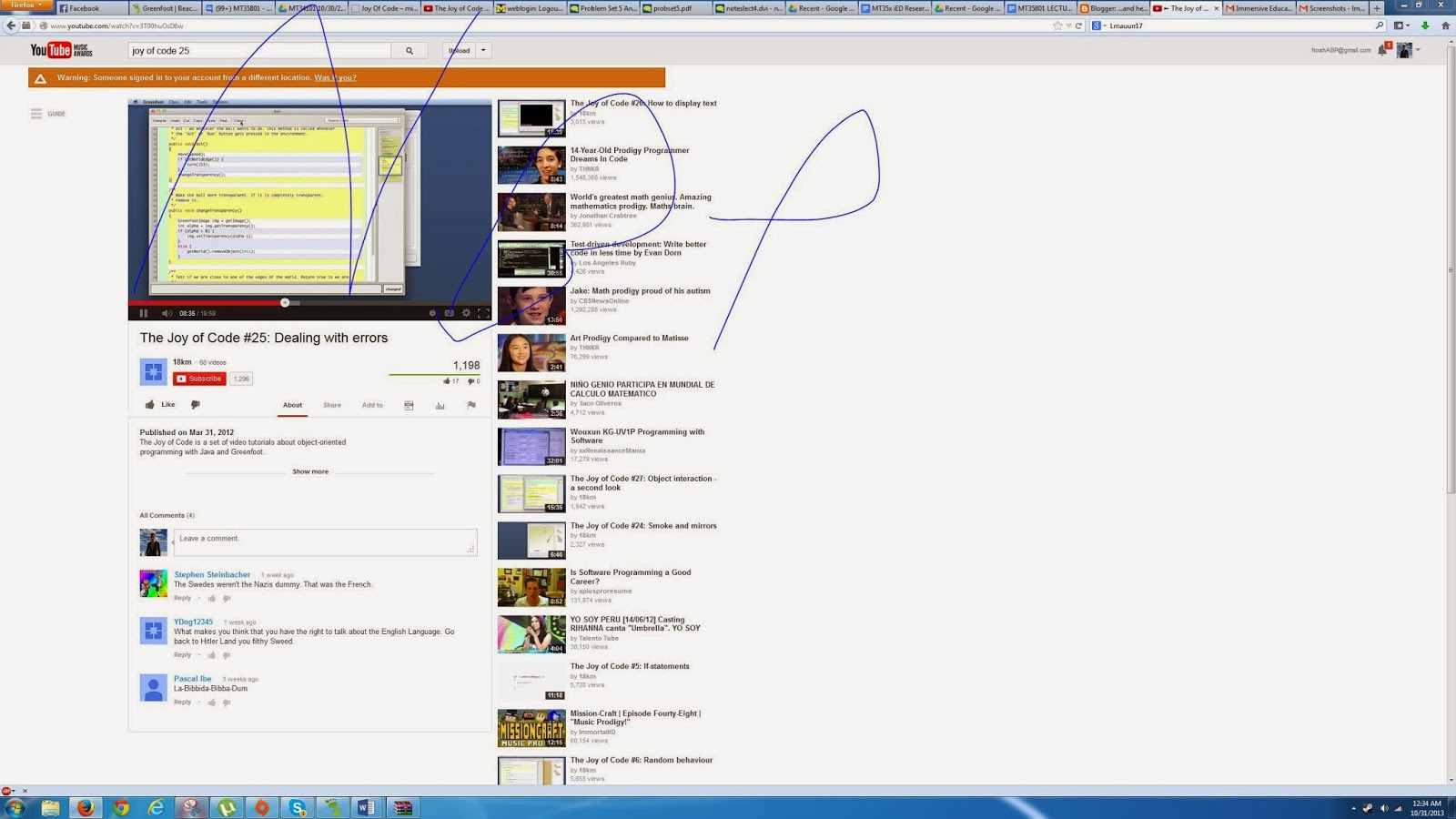1456x819 pixels.
Task: Go back with the browser back arrow
Action: (11, 25)
